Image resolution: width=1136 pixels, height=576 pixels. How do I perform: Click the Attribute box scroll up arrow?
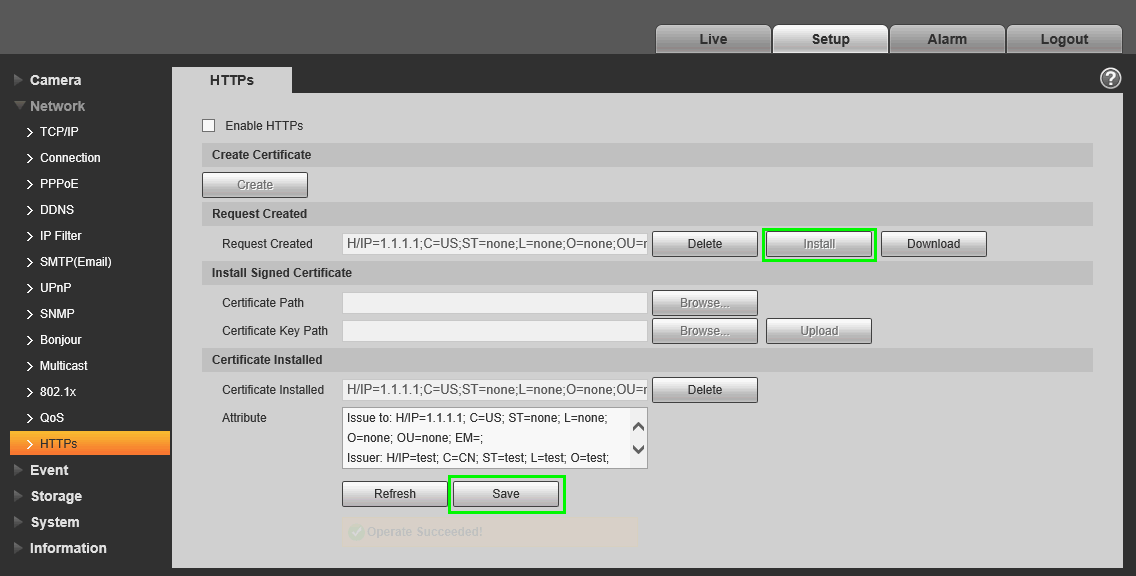(638, 427)
